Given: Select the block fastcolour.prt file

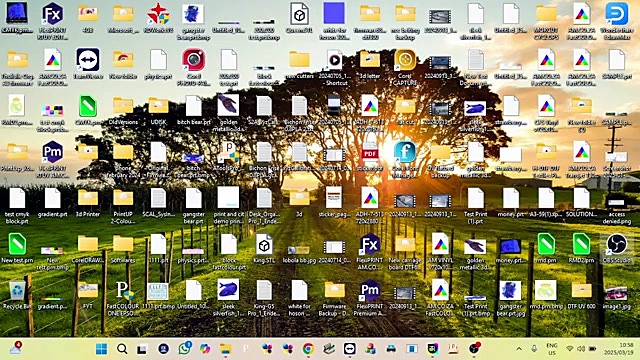Looking at the screenshot, I should click(x=229, y=244).
